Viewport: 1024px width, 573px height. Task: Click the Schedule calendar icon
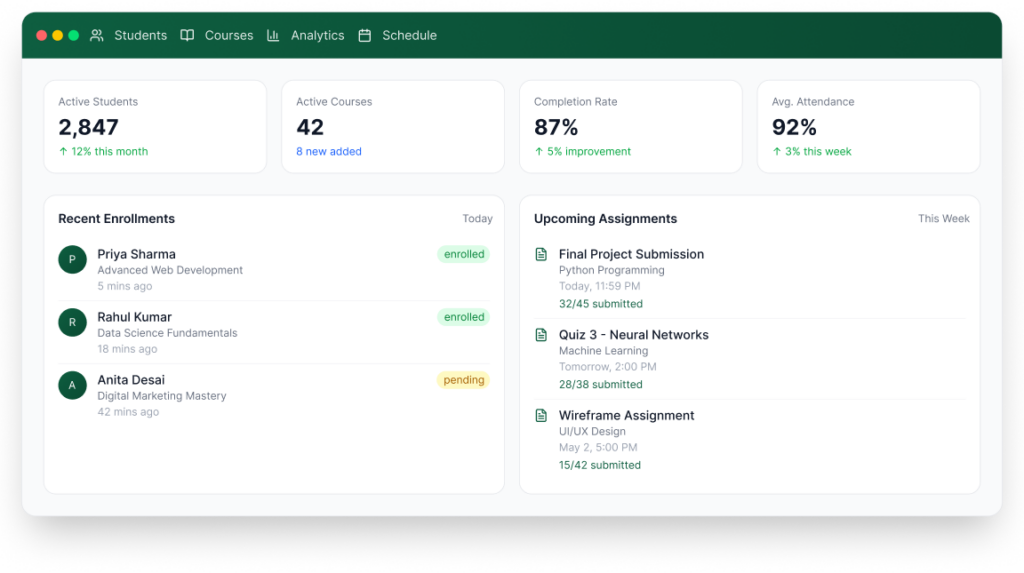click(365, 35)
